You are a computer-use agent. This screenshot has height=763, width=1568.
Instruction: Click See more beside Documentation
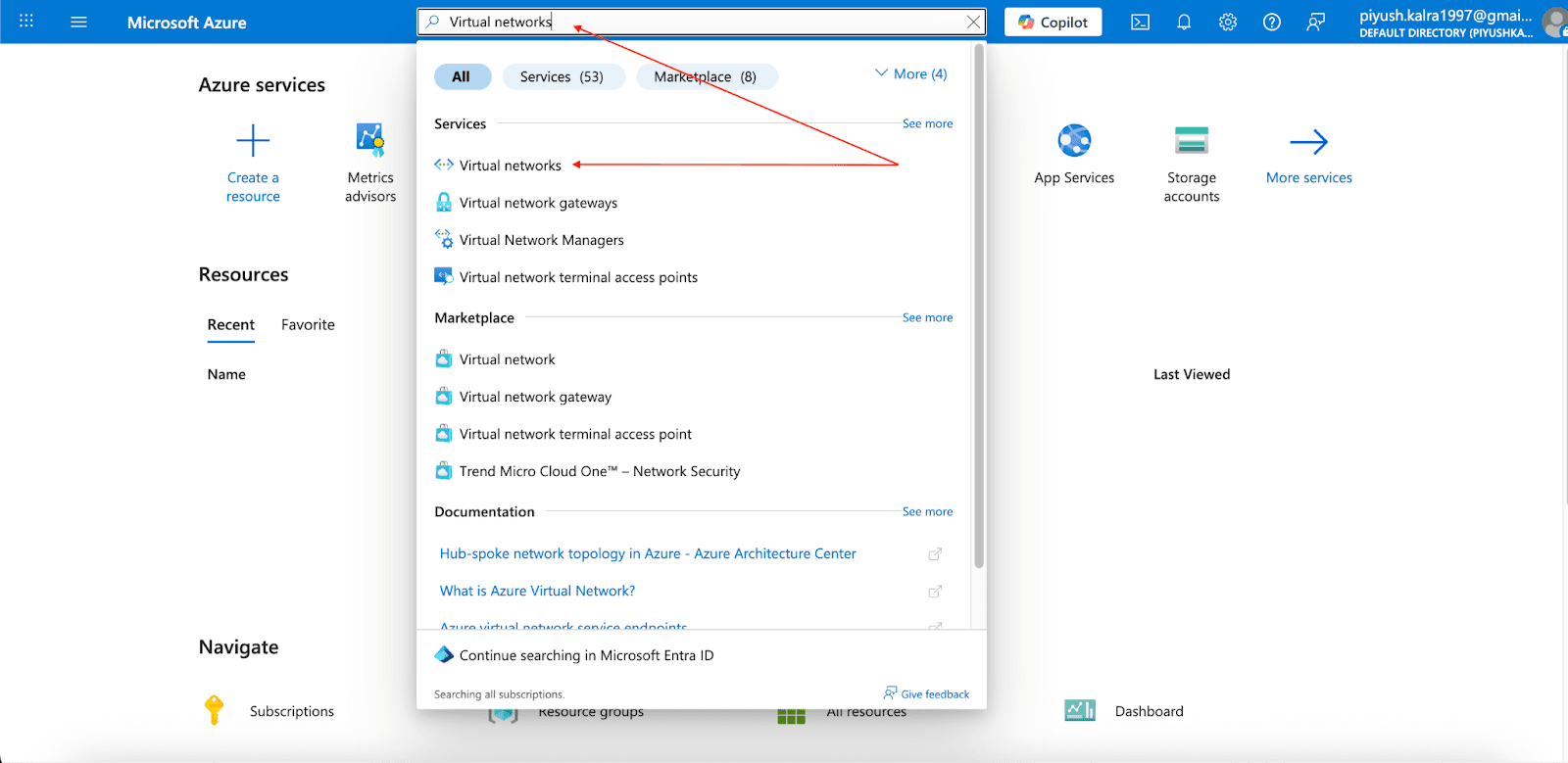click(x=927, y=511)
